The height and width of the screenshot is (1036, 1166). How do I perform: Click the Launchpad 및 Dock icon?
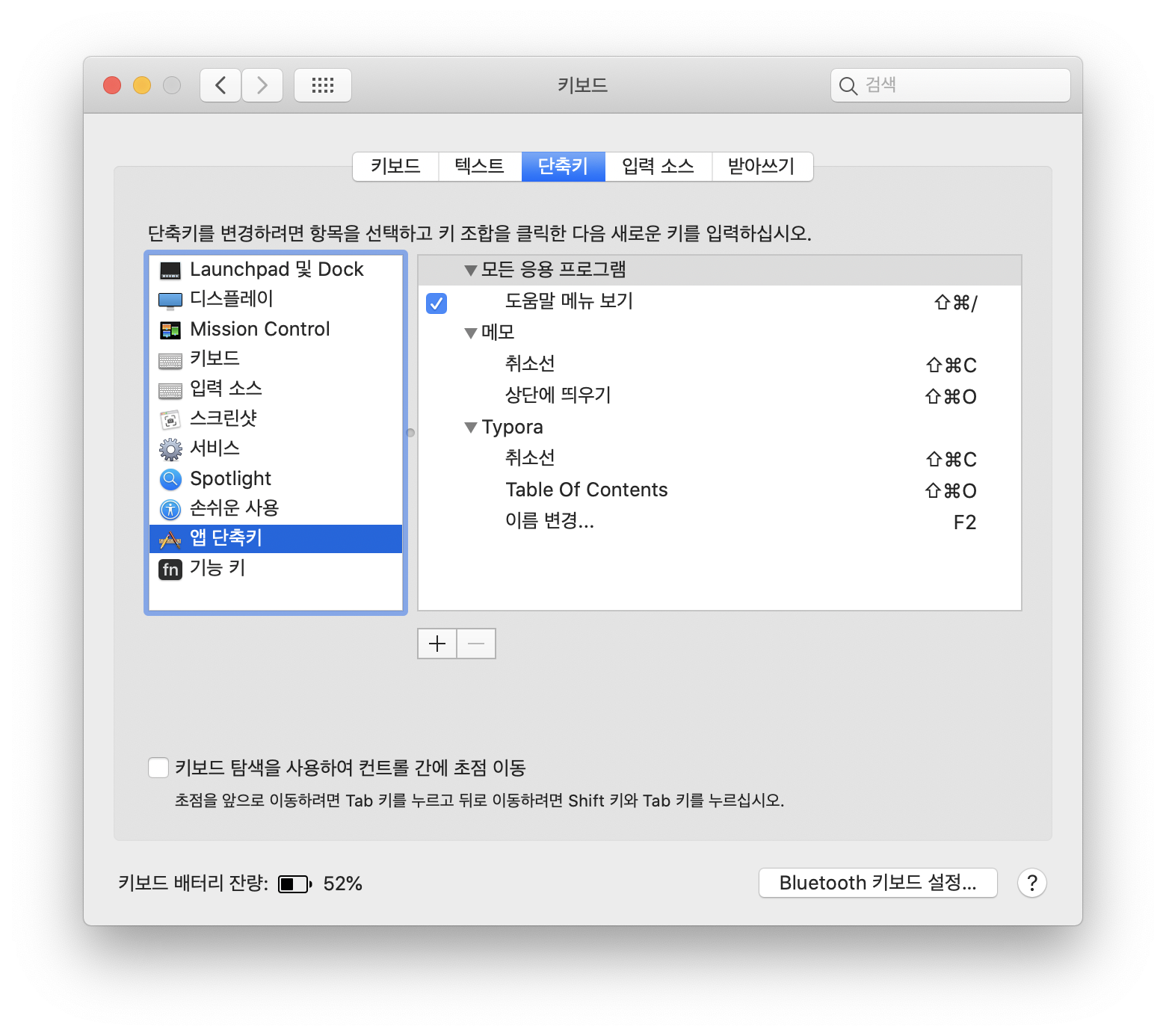tap(170, 271)
